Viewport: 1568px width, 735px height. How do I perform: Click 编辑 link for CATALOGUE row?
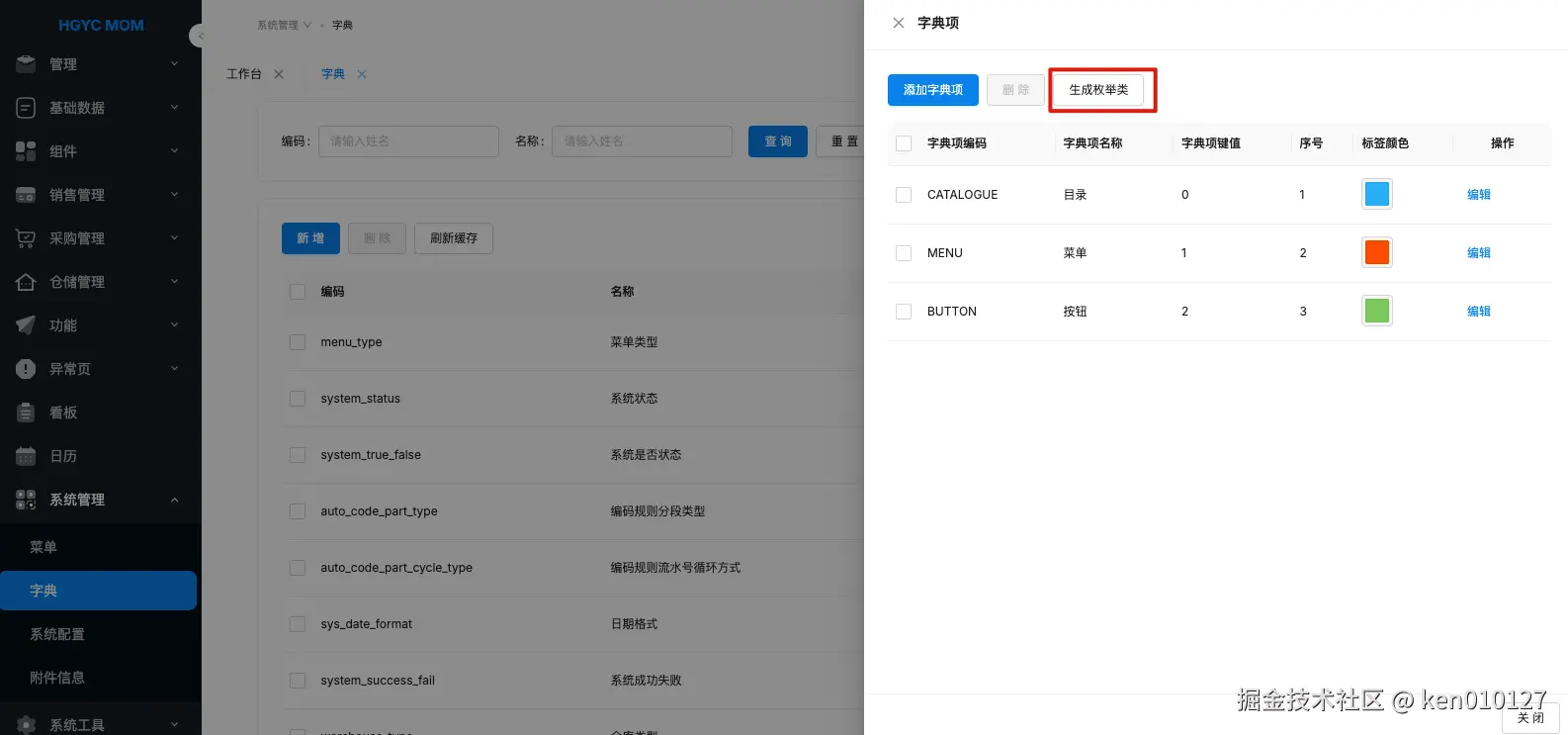[1479, 195]
